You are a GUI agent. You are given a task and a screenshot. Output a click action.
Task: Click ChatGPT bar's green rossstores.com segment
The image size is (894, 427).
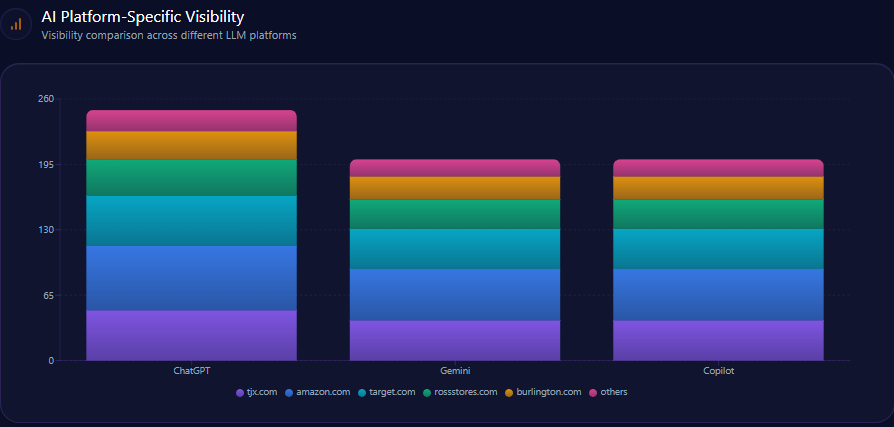click(x=191, y=177)
